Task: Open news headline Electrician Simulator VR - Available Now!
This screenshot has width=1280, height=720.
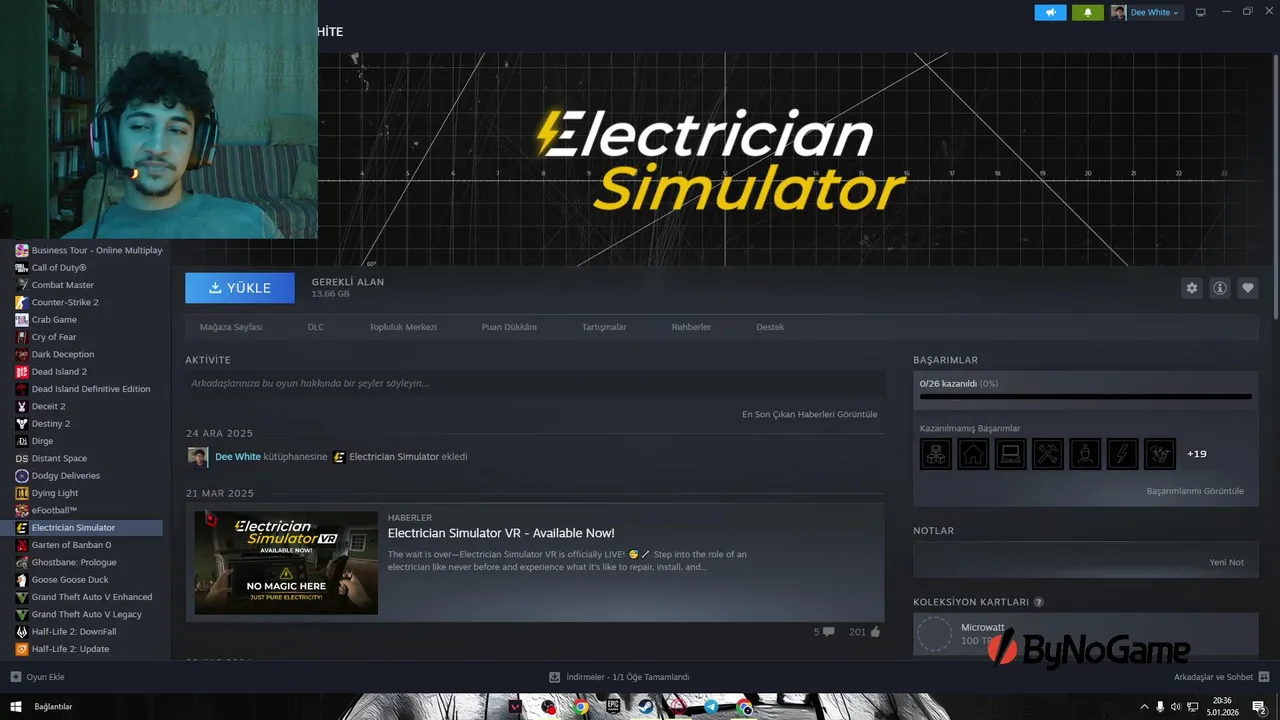Action: (x=501, y=533)
